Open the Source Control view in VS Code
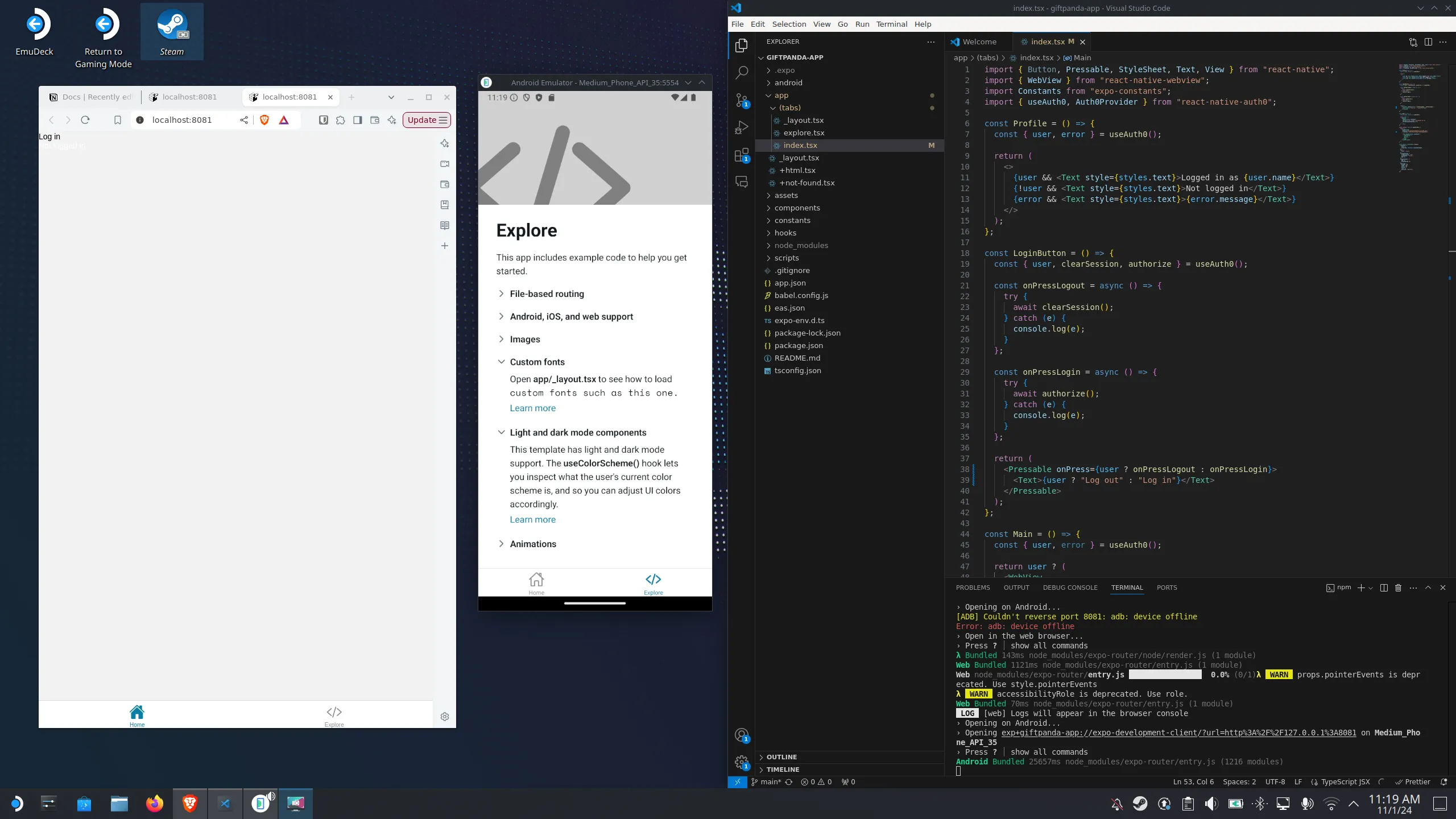Image resolution: width=1456 pixels, height=819 pixels. 741,101
